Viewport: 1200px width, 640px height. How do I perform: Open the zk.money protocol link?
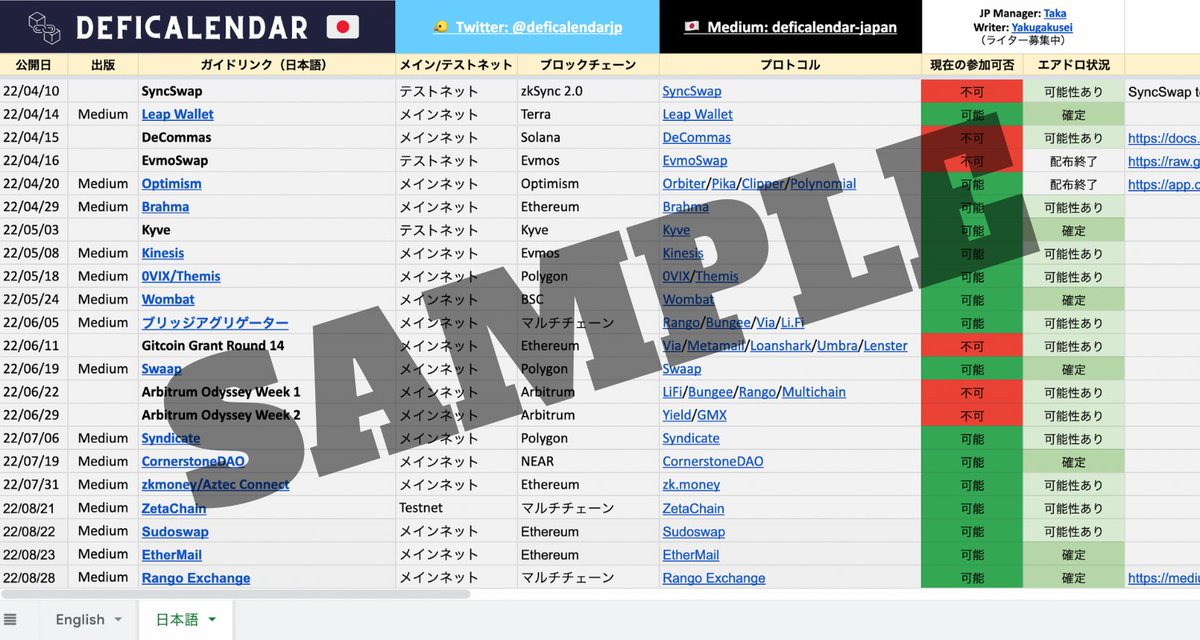point(691,484)
